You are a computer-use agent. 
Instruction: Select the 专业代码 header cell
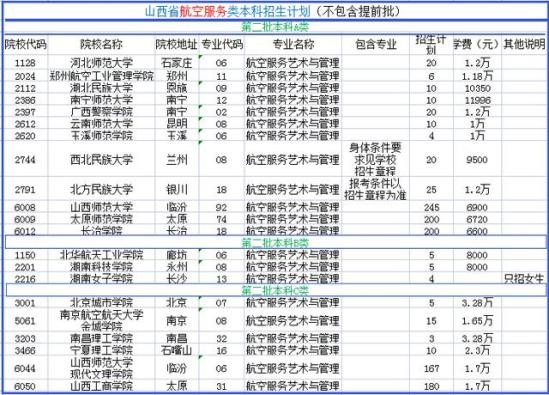click(x=222, y=44)
